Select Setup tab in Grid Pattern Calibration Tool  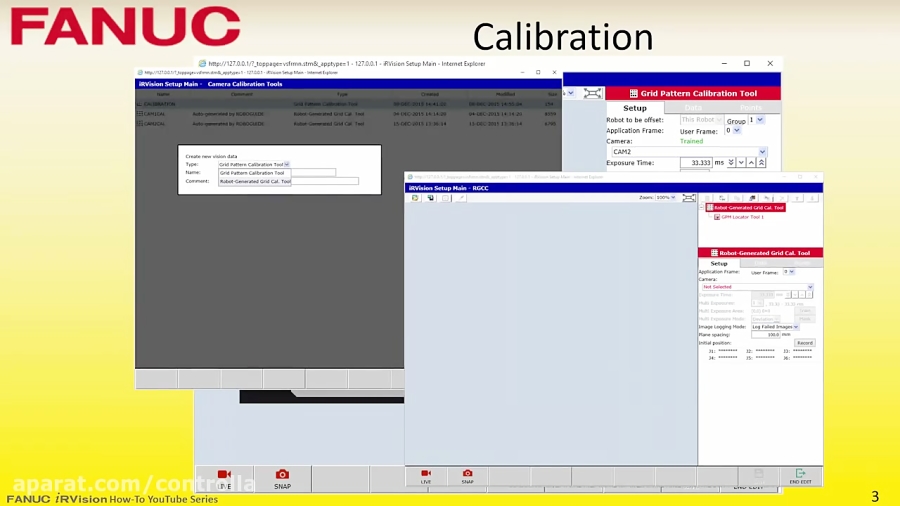(x=635, y=108)
